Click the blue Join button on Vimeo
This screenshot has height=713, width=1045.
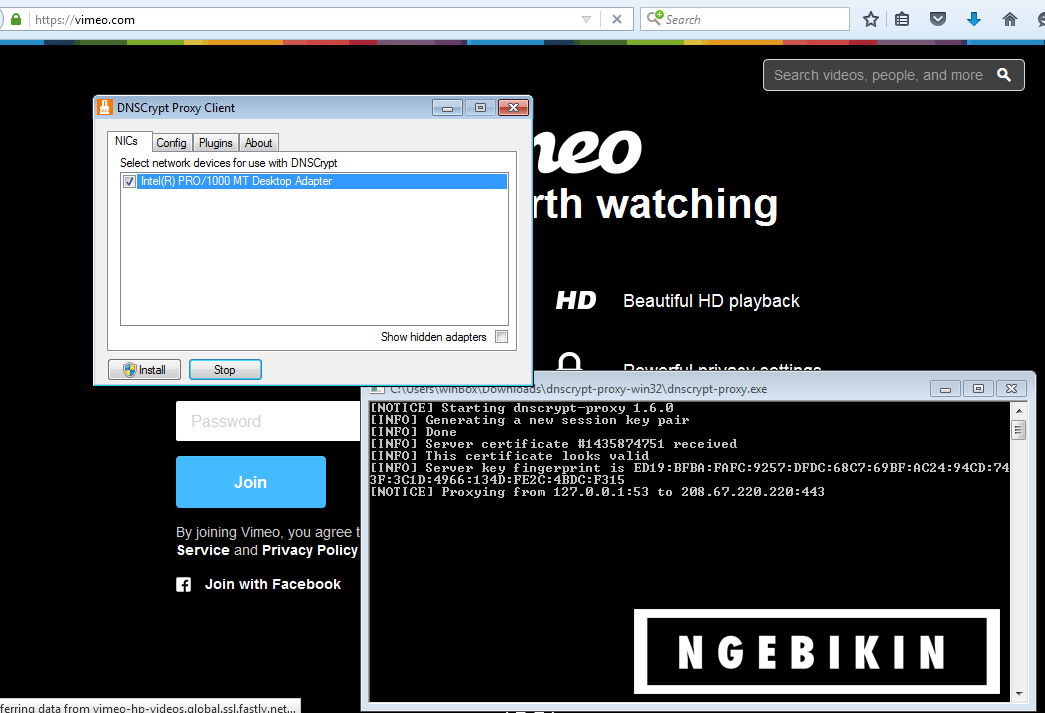(251, 482)
